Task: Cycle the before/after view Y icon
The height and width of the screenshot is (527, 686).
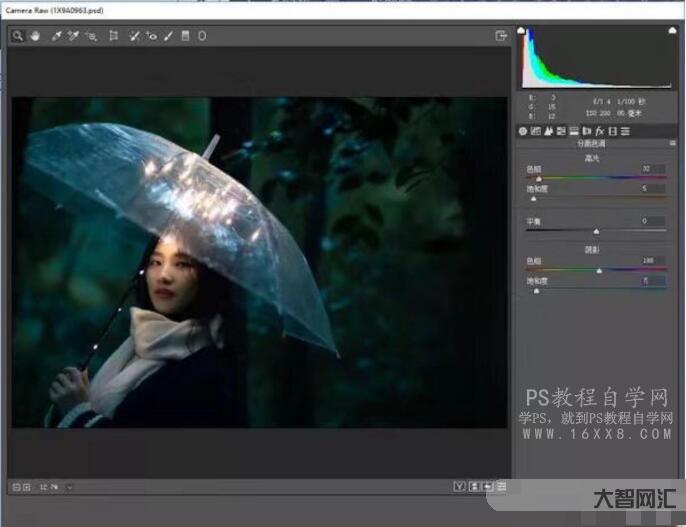Action: pos(459,486)
